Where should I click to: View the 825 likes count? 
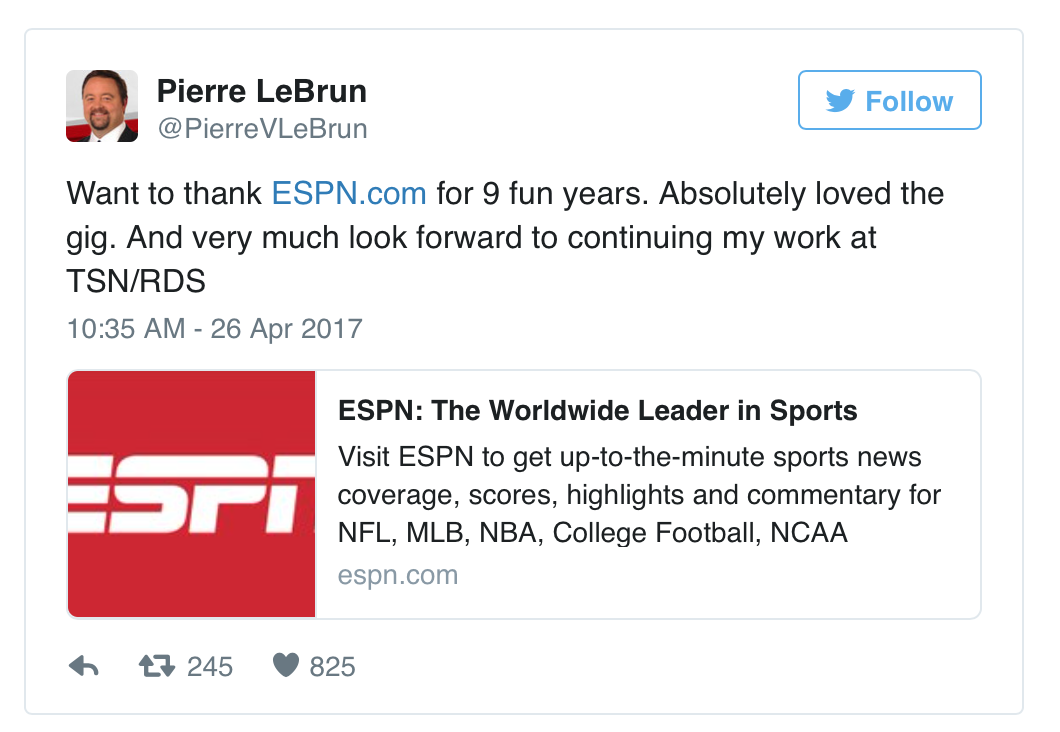point(333,667)
